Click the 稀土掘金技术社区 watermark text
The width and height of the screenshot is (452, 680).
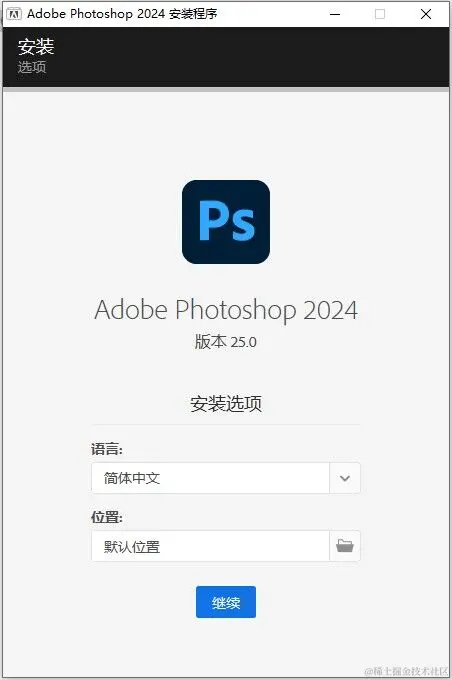[x=406, y=671]
